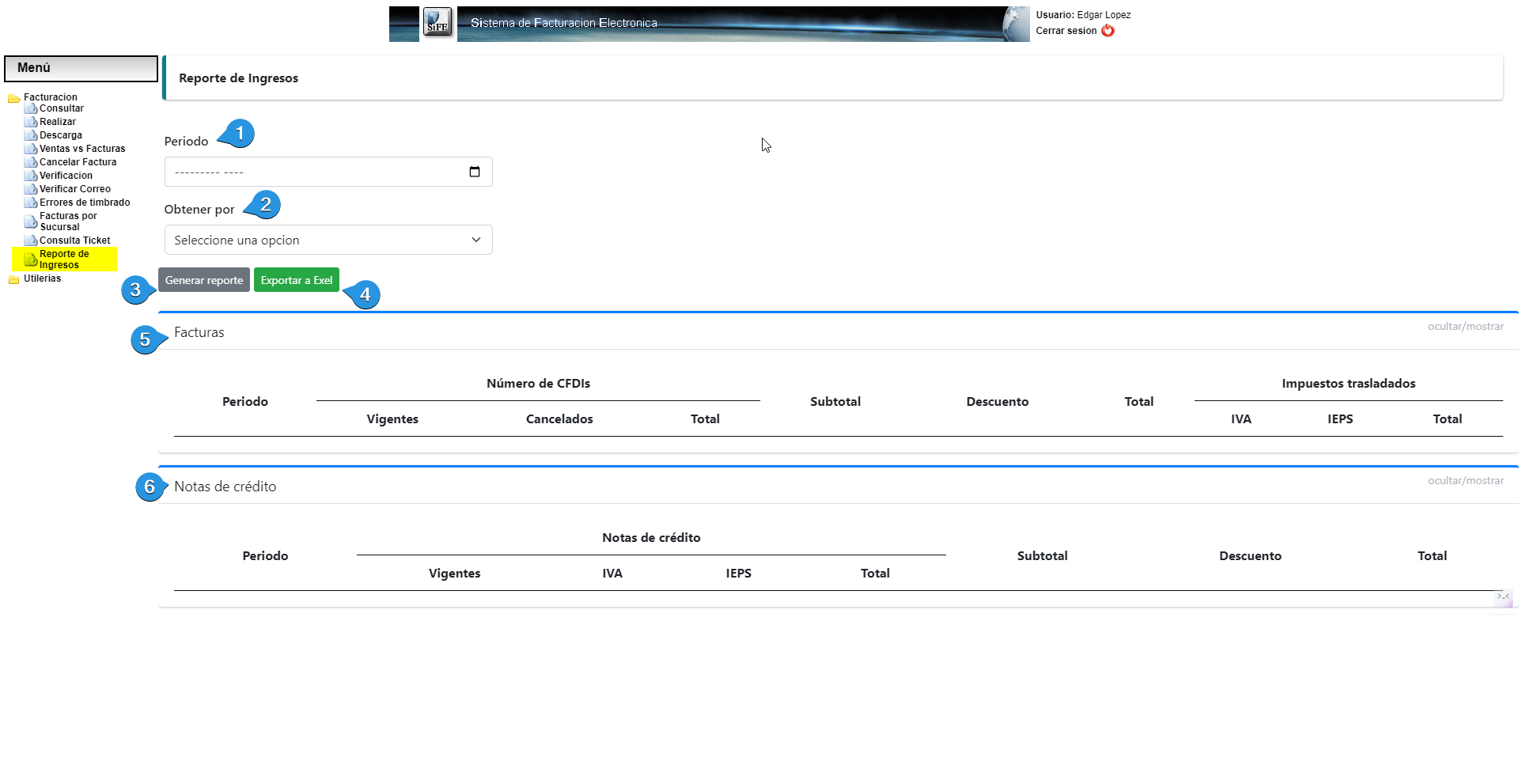Click inside the Periodo date field
The height and width of the screenshot is (784, 1519).
coord(316,172)
